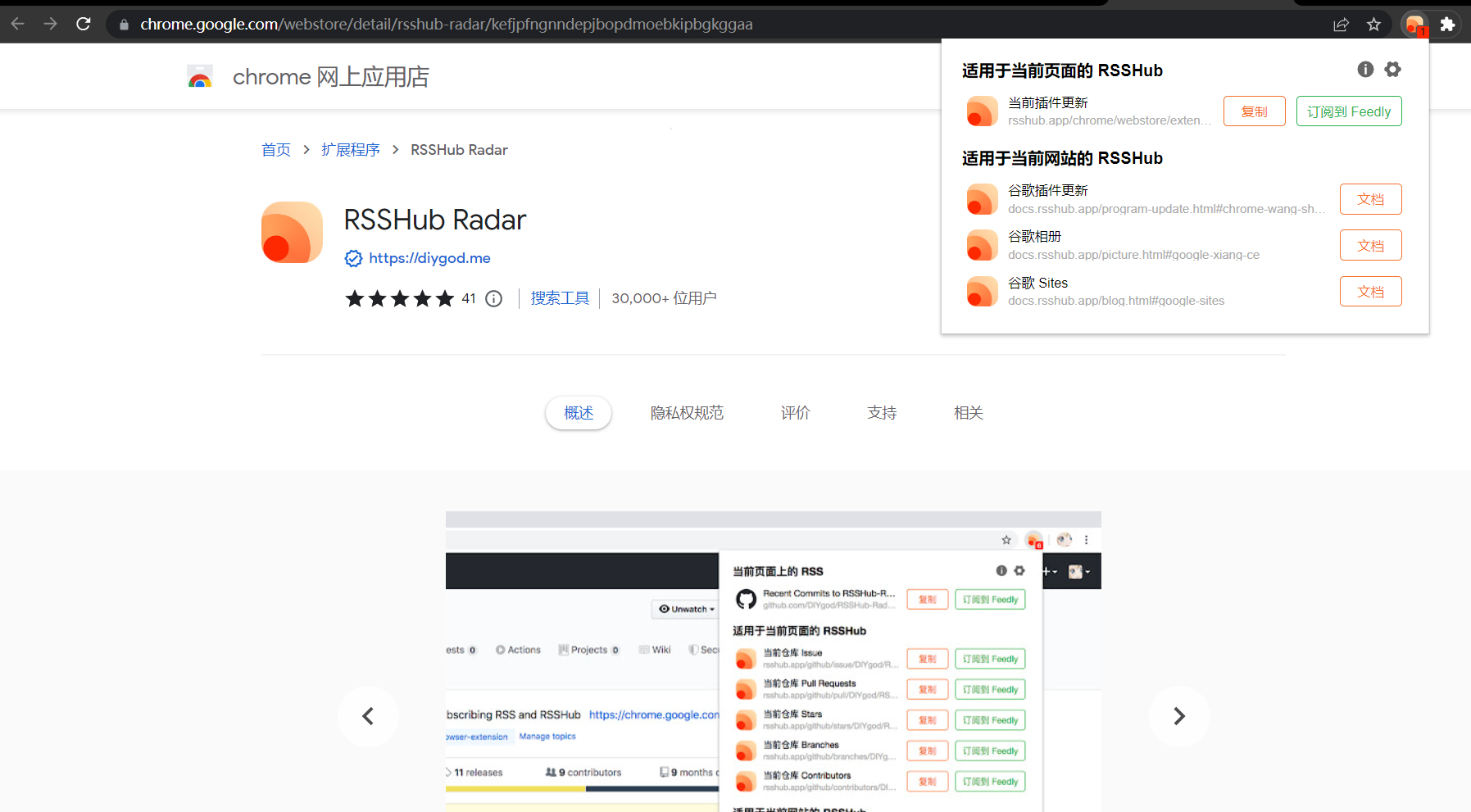Click RSSHub icon beside 谷歌插件更新
Screen dimensions: 1471x812
click(982, 199)
